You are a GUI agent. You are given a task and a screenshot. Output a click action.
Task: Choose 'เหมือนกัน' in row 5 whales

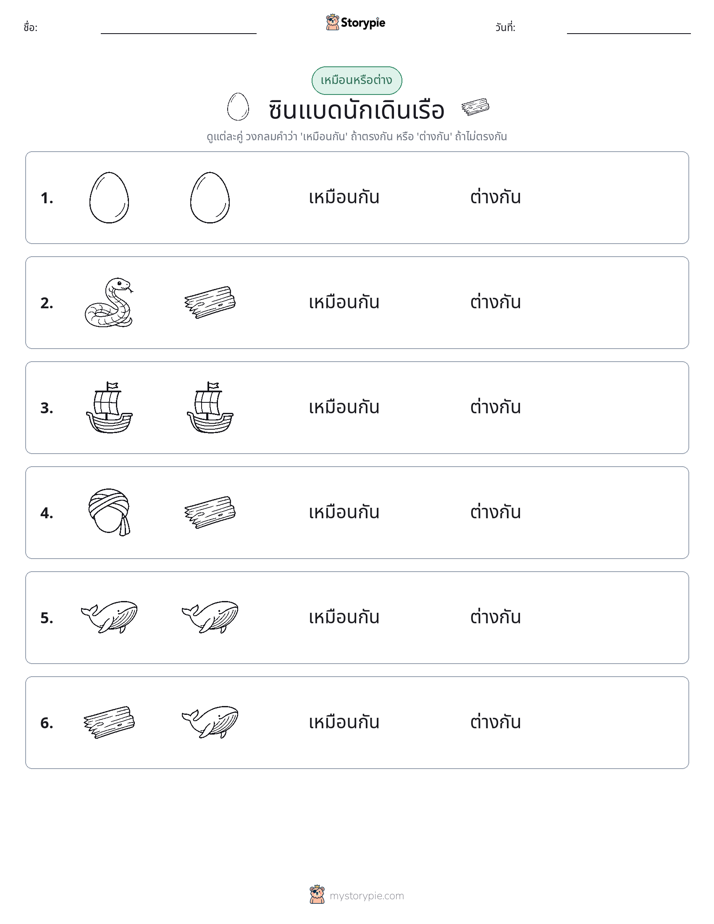tap(344, 618)
